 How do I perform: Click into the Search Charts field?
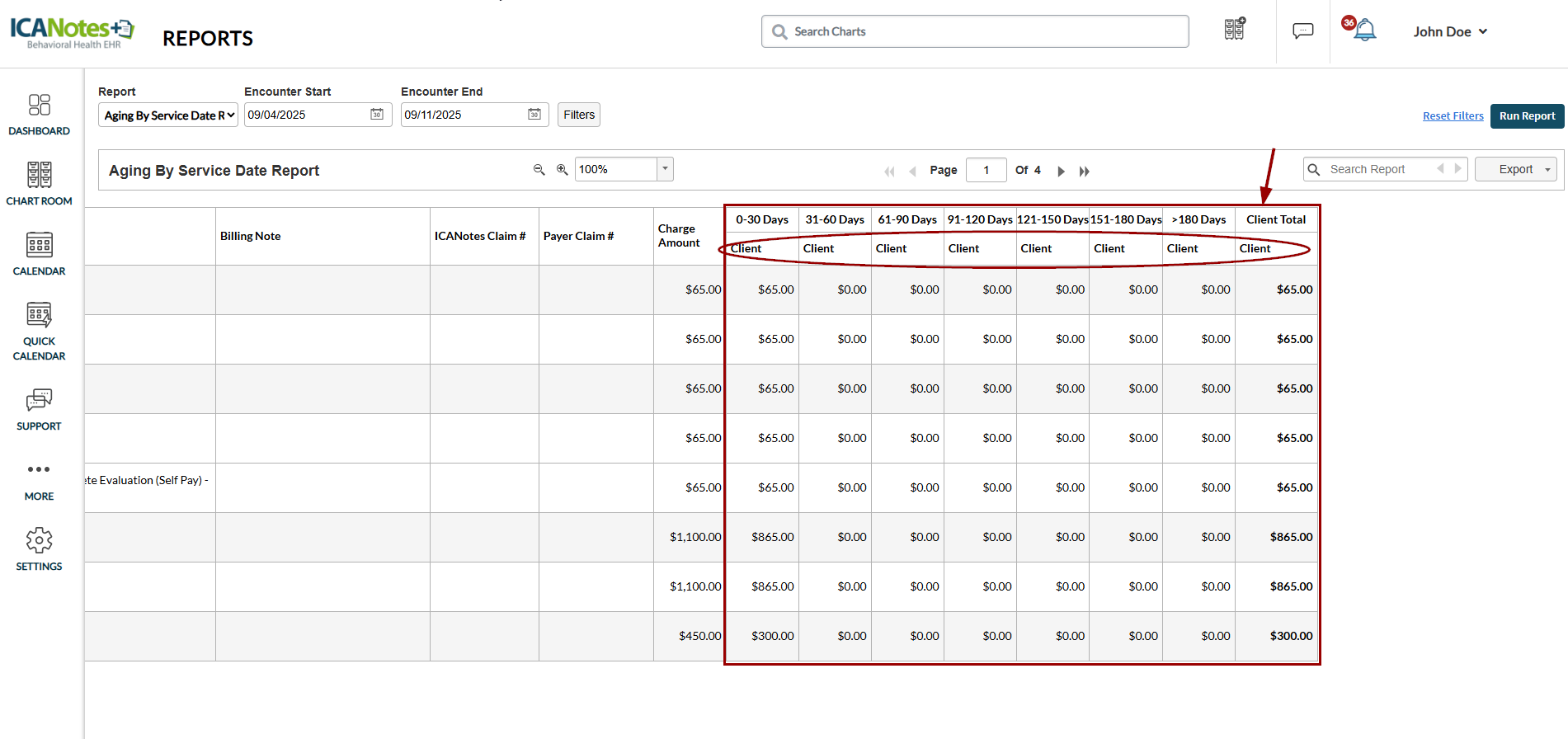[x=975, y=31]
